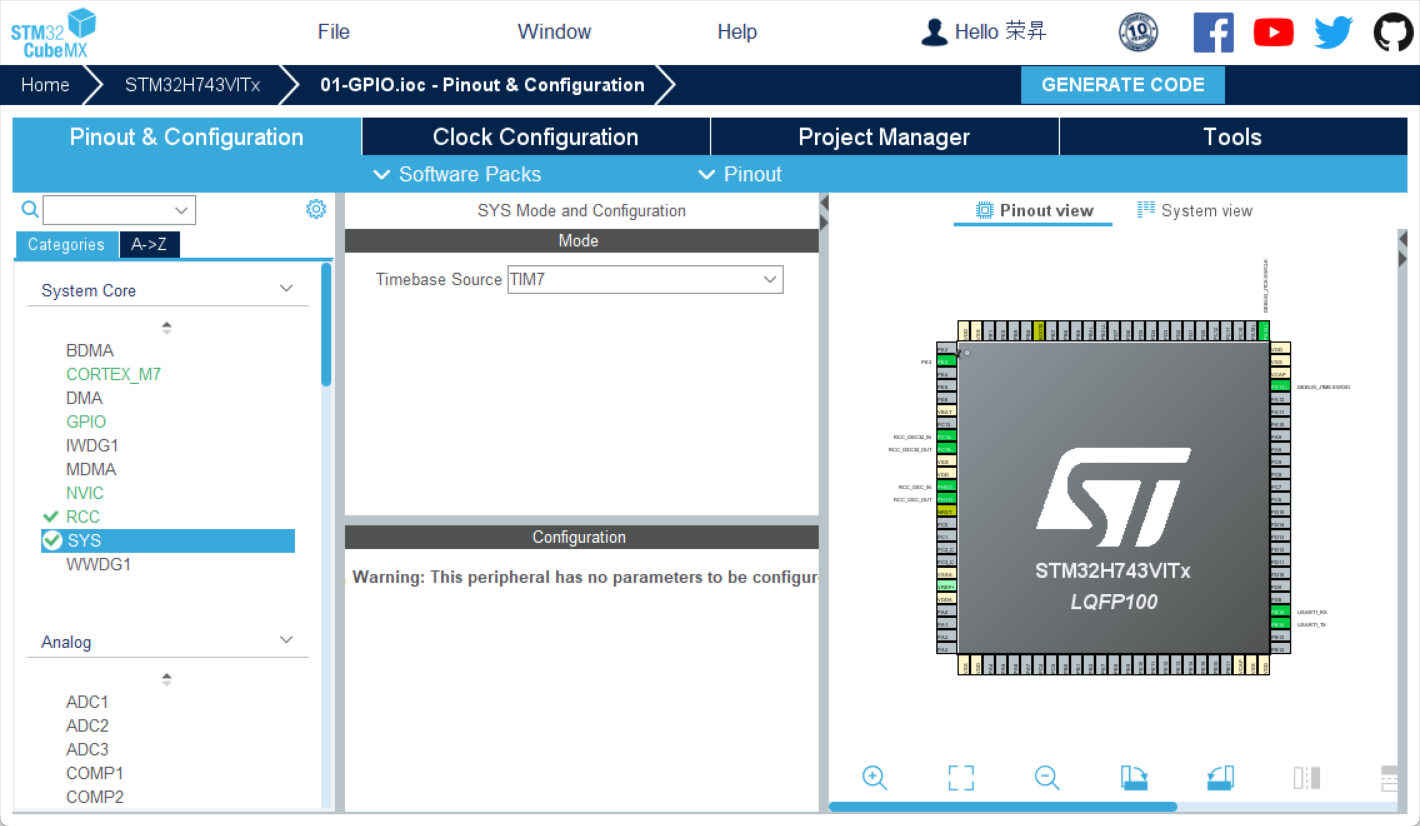The image size is (1420, 826).
Task: Switch to System view
Action: (x=1195, y=210)
